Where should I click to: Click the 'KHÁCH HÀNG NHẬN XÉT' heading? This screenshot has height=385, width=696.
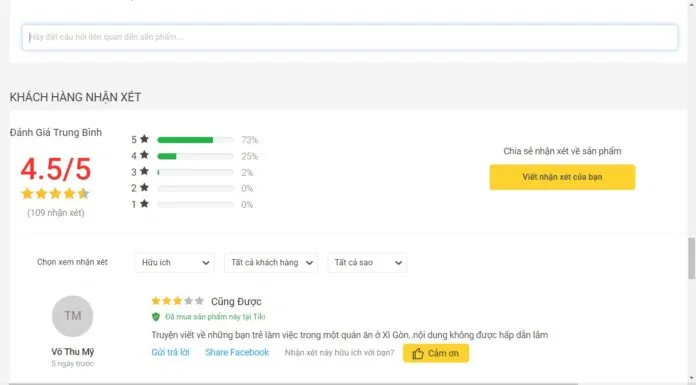75,97
